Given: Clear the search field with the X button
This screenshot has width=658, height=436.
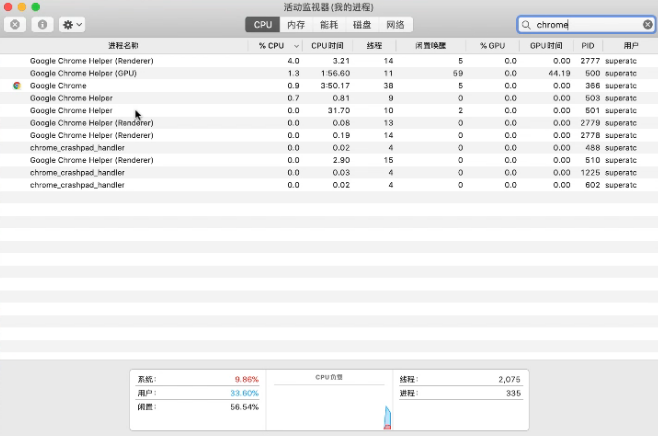Looking at the screenshot, I should click(x=648, y=25).
